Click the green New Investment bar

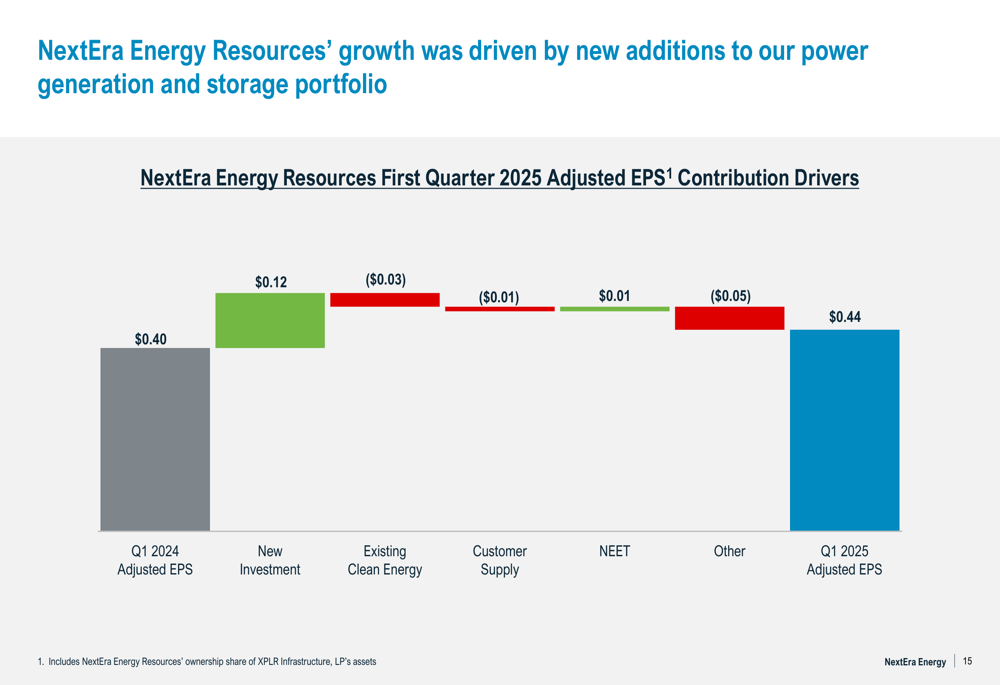pyautogui.click(x=270, y=320)
